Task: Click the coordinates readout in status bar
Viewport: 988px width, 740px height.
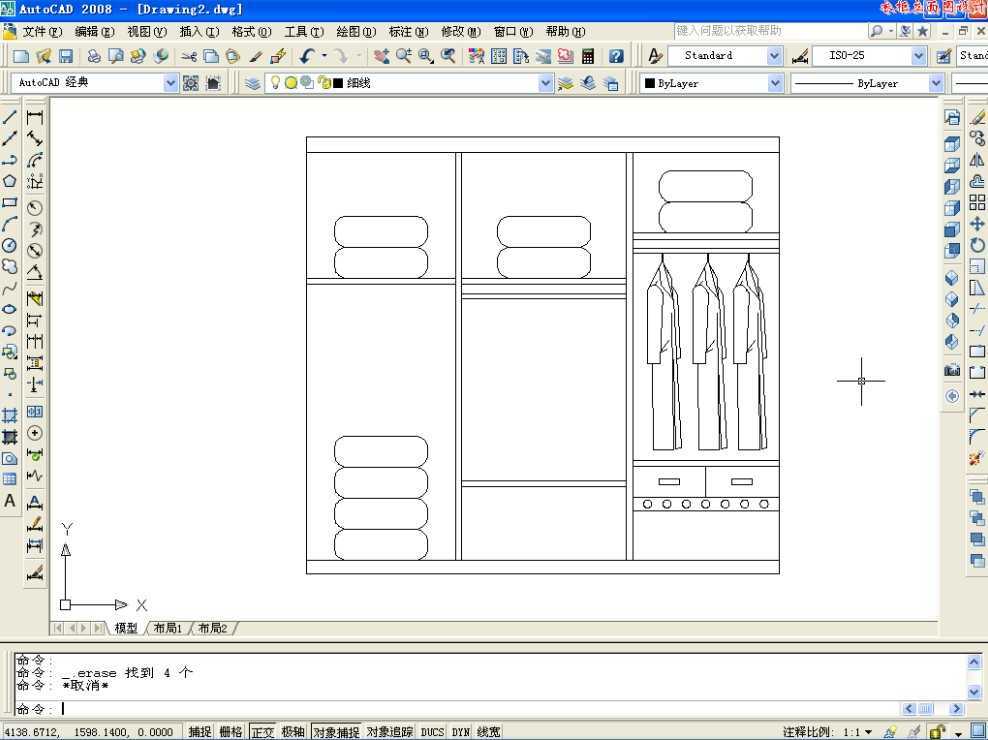Action: [x=89, y=732]
